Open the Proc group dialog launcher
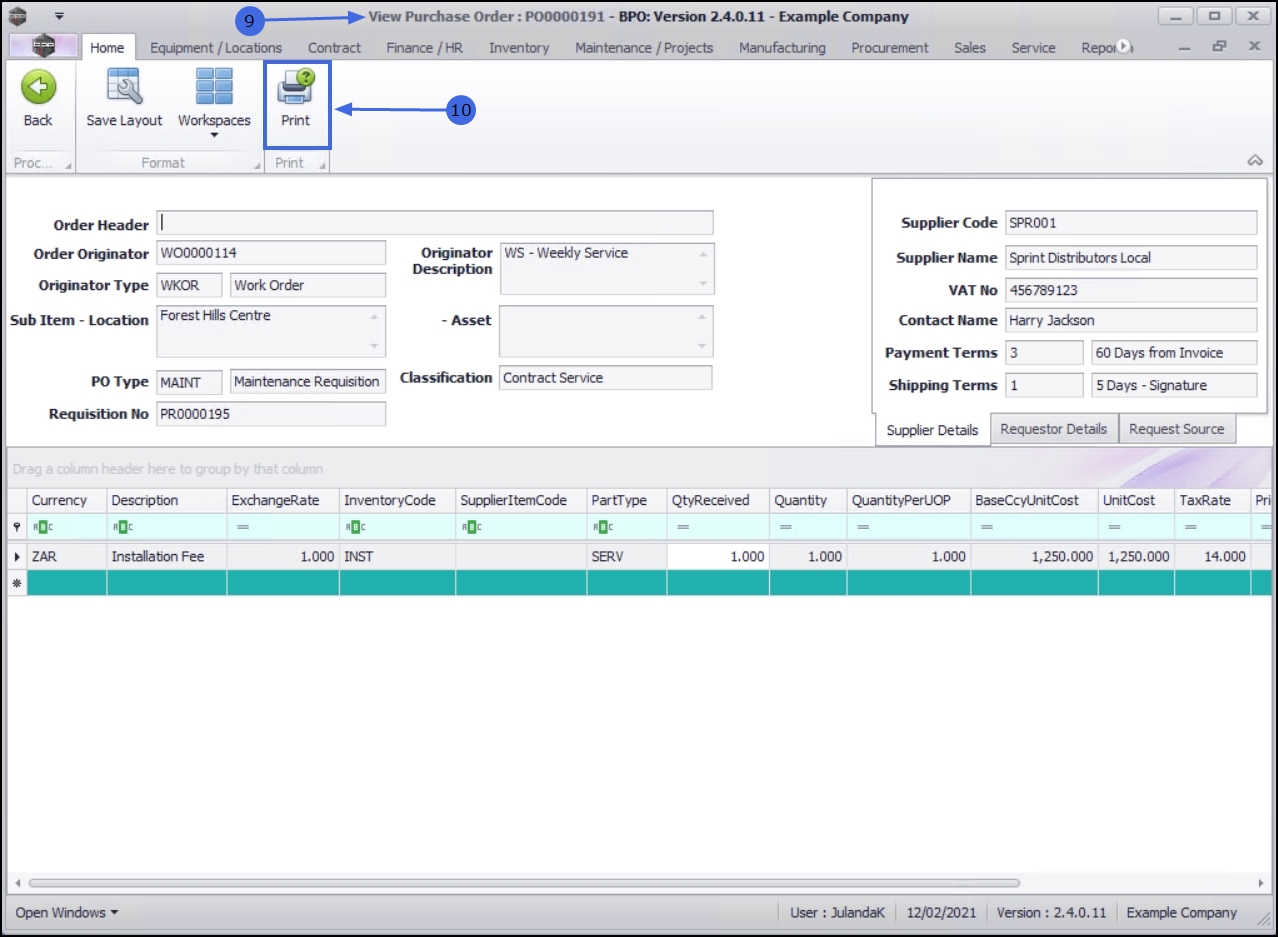The image size is (1278, 937). (x=69, y=166)
